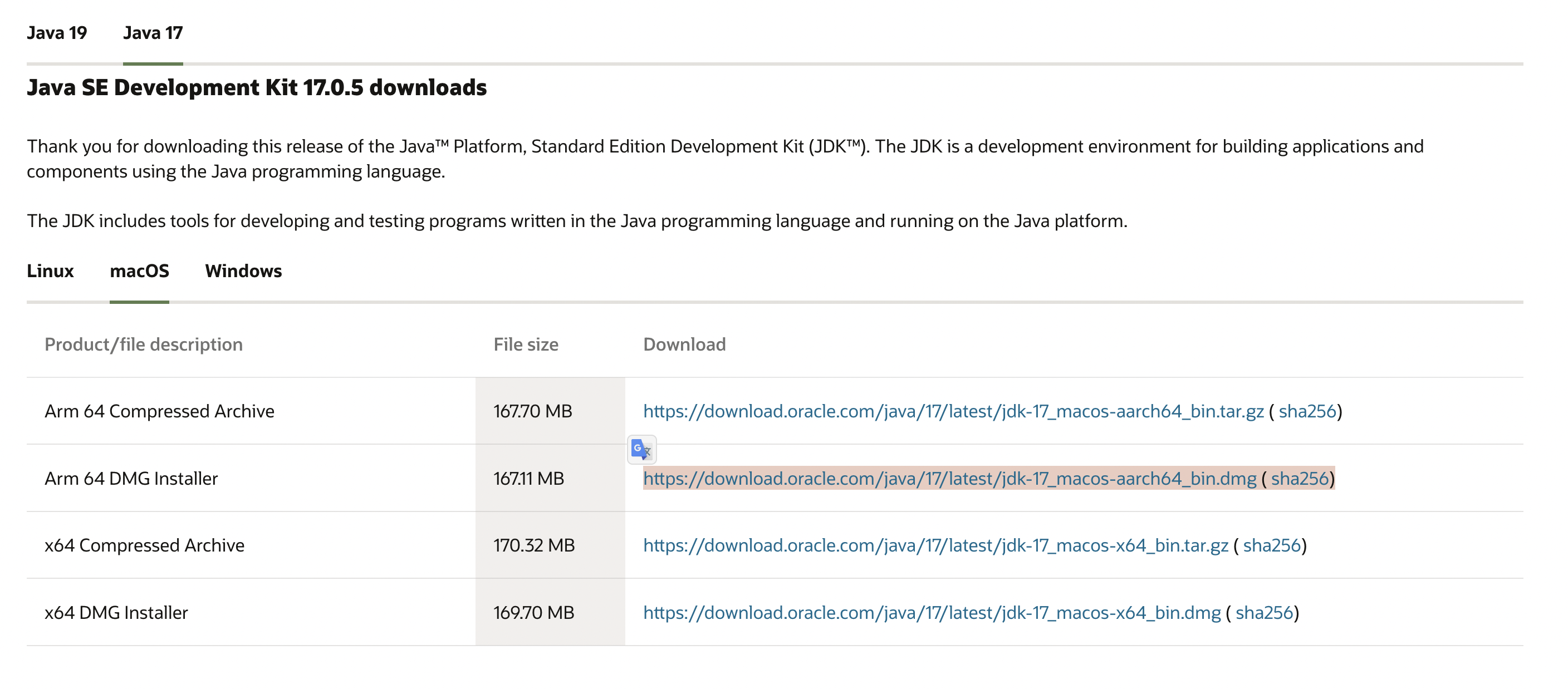The image size is (1568, 689).
Task: Click the x64 DMG Installer description text
Action: (x=116, y=612)
